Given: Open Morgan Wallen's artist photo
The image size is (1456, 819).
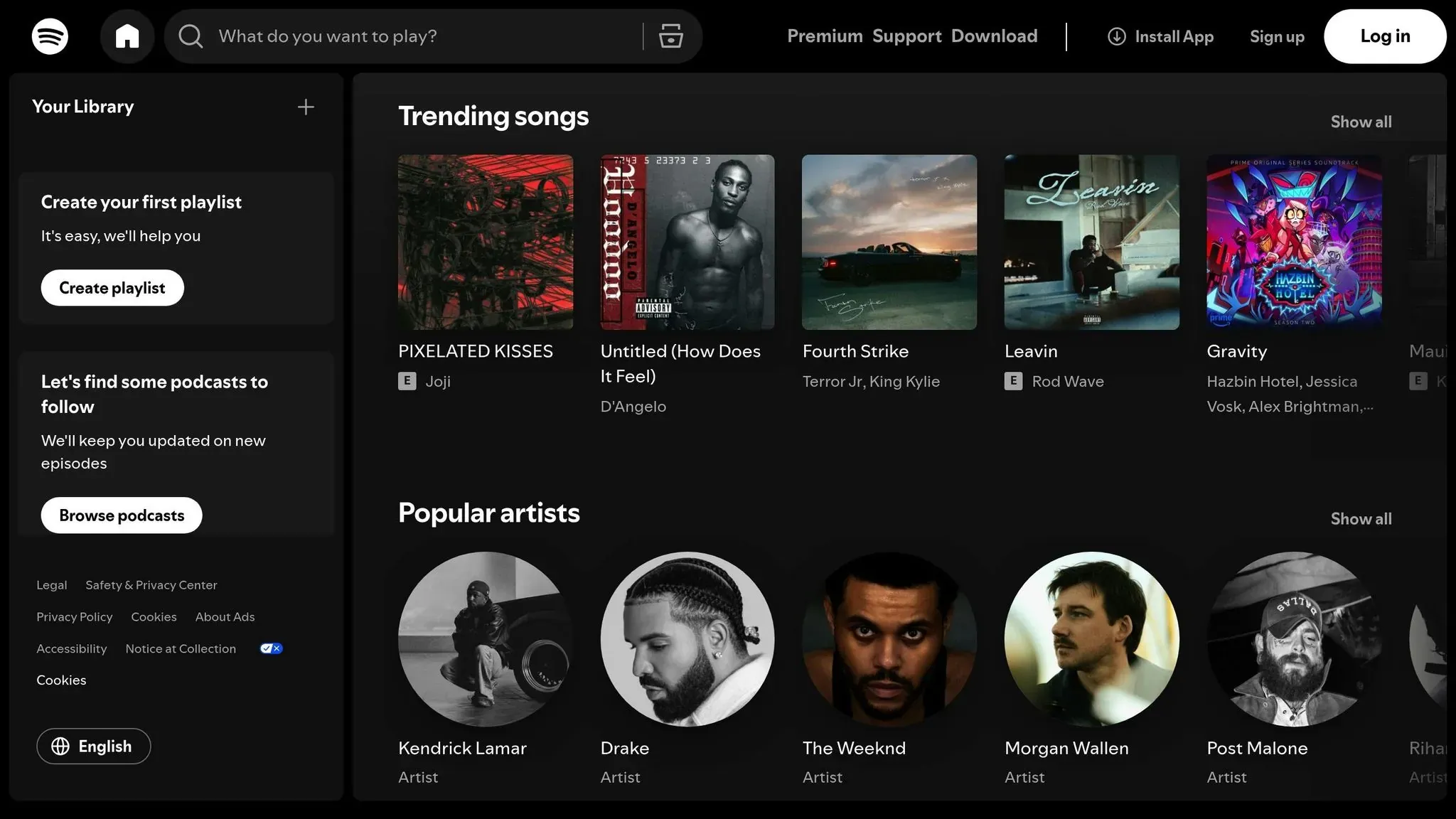Looking at the screenshot, I should 1092,639.
